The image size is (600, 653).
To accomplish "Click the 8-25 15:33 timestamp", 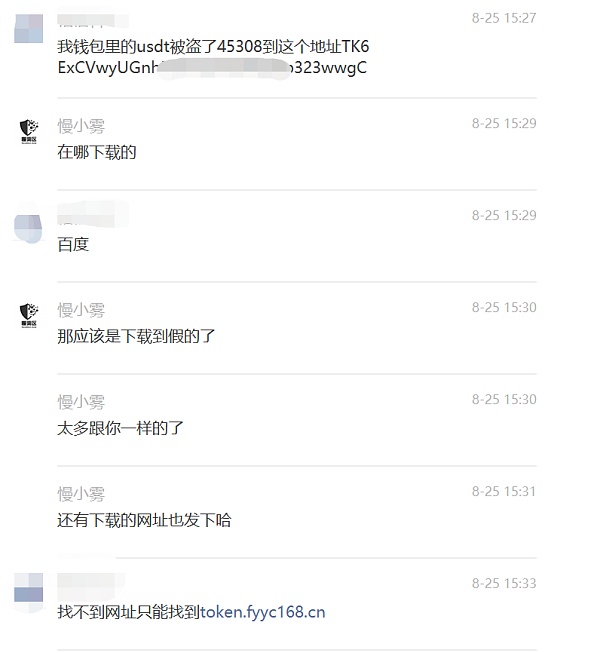I will tap(504, 583).
